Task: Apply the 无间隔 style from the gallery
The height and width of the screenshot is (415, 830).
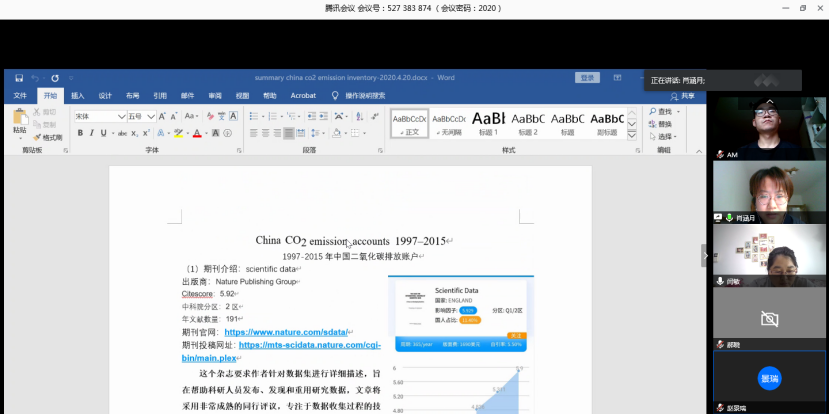Action: [449, 123]
